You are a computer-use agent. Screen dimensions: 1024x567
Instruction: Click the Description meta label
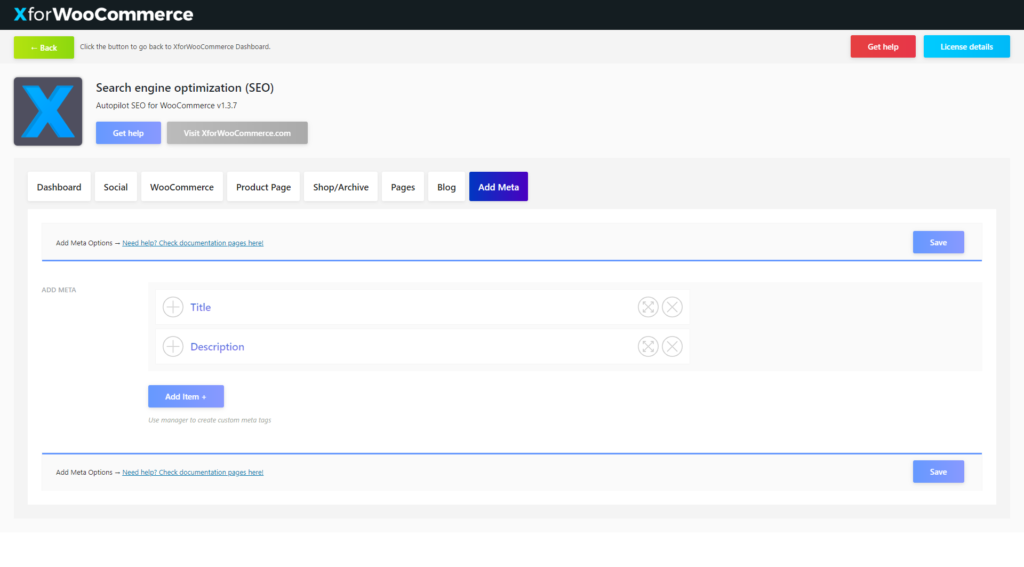click(x=217, y=347)
